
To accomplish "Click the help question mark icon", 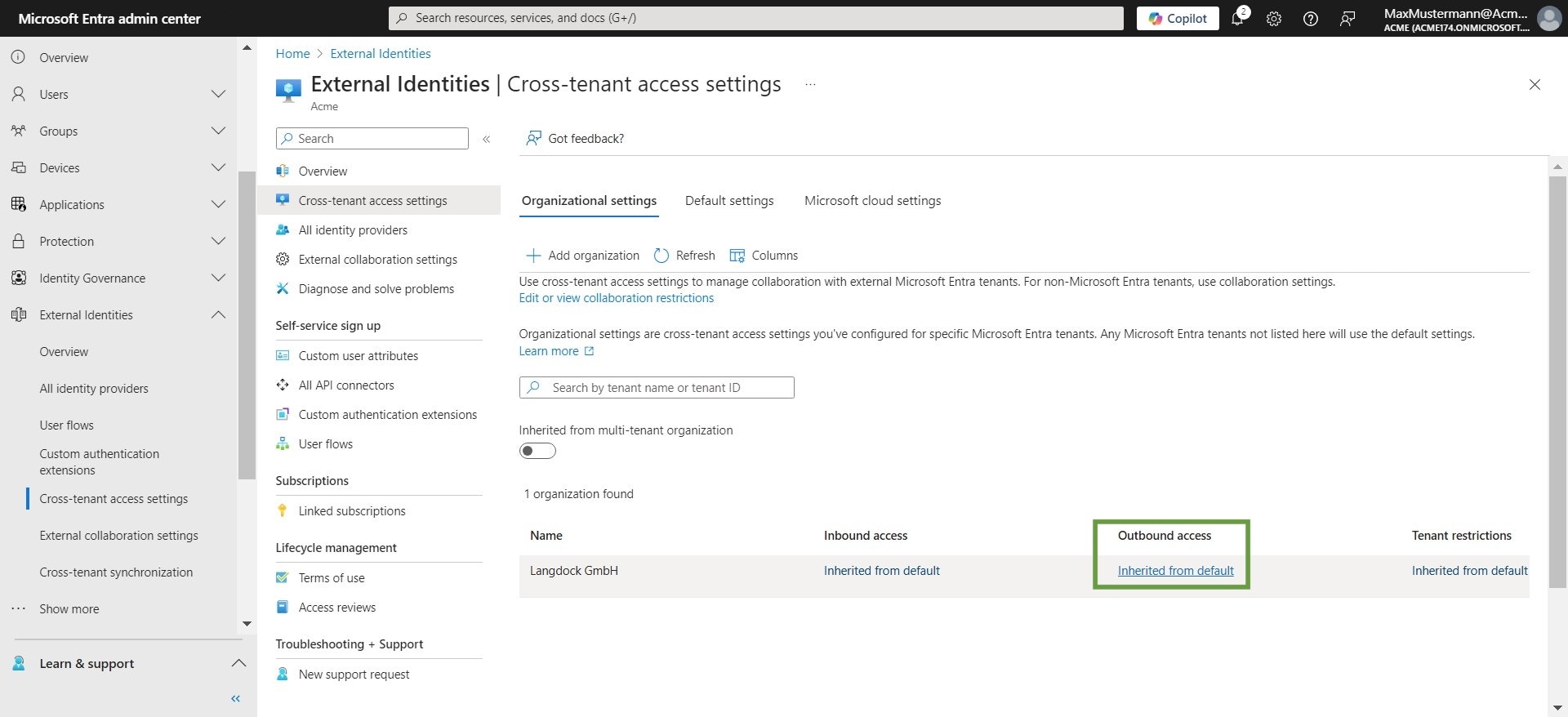I will (x=1311, y=18).
